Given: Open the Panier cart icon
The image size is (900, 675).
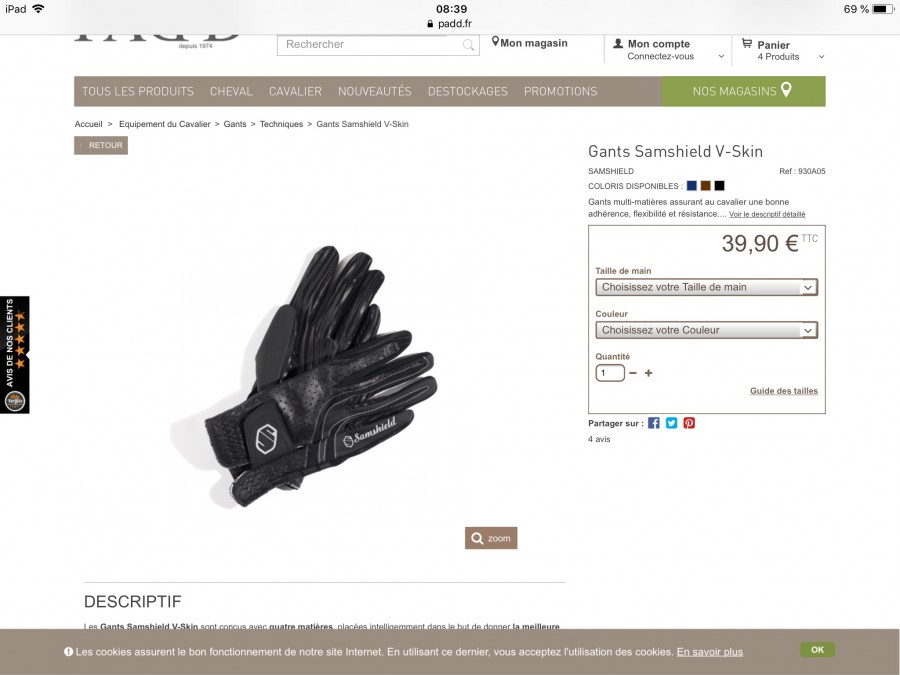Looking at the screenshot, I should (747, 43).
